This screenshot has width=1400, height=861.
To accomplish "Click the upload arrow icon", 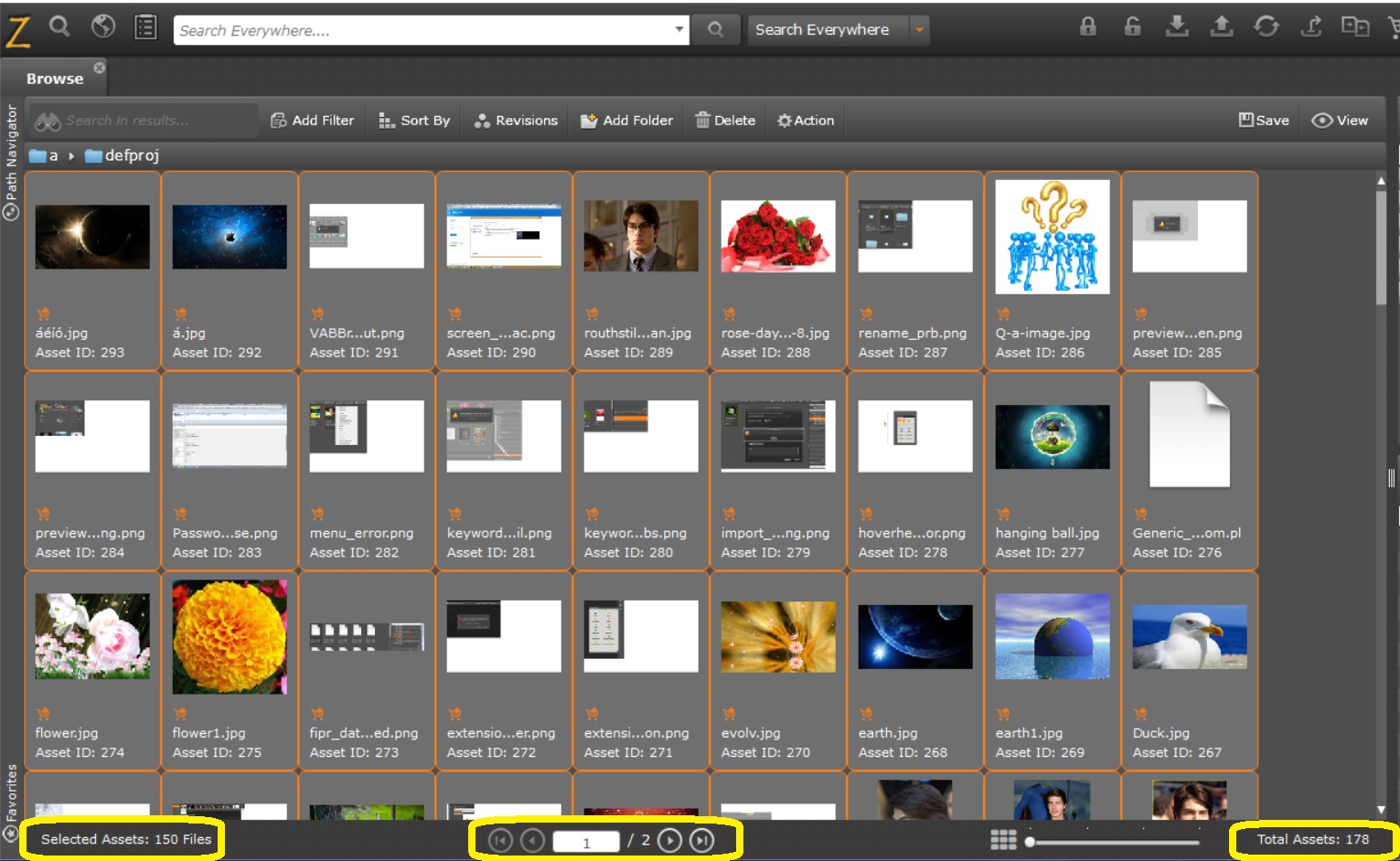I will point(1222,27).
